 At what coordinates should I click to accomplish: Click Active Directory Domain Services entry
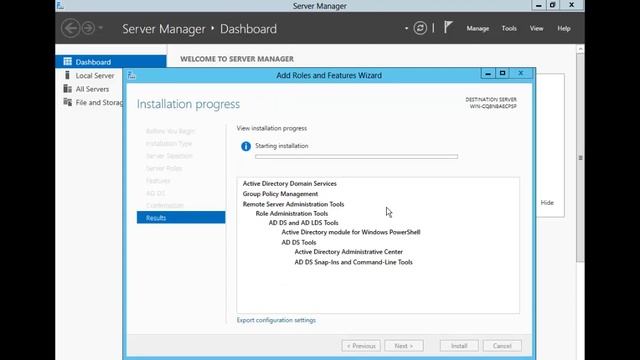(x=290, y=184)
